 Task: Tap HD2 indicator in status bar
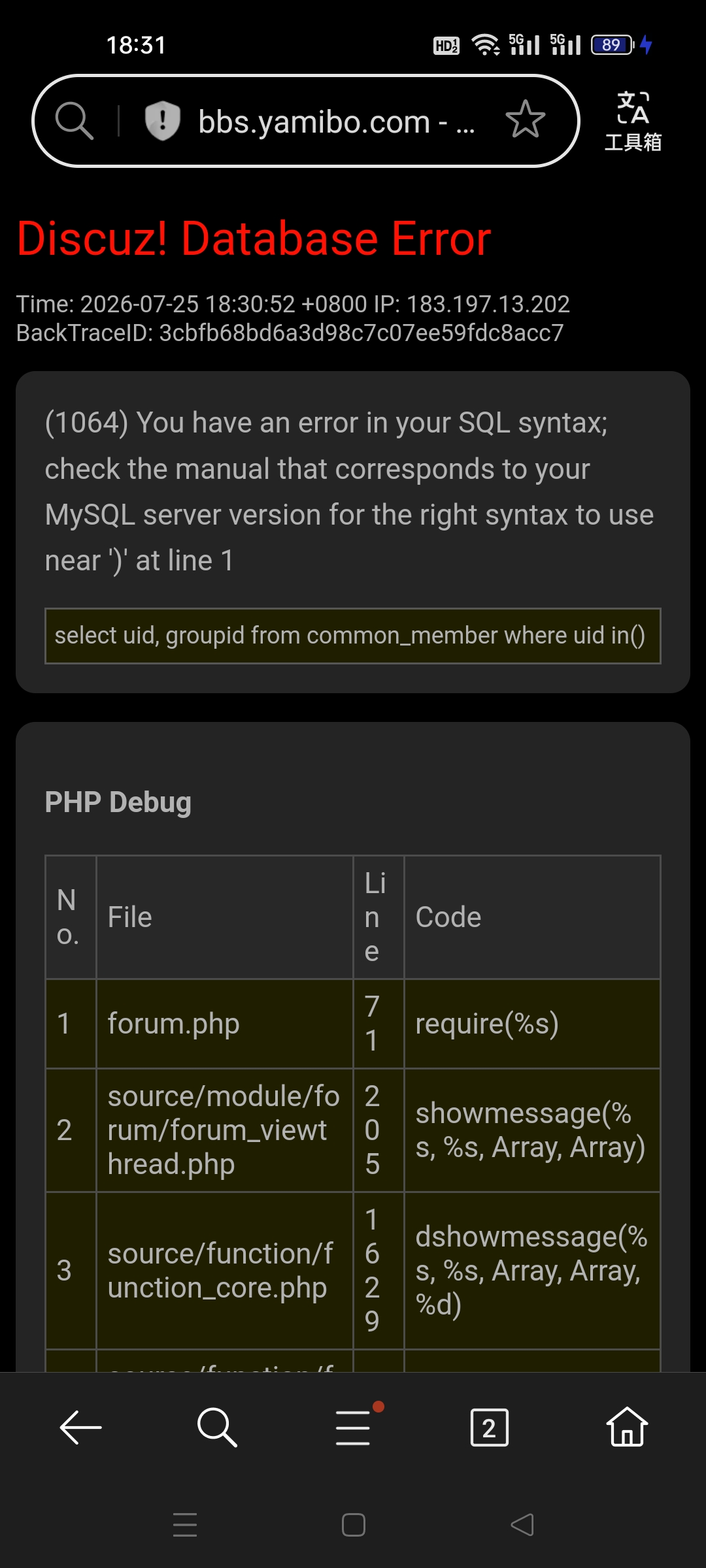[x=446, y=45]
